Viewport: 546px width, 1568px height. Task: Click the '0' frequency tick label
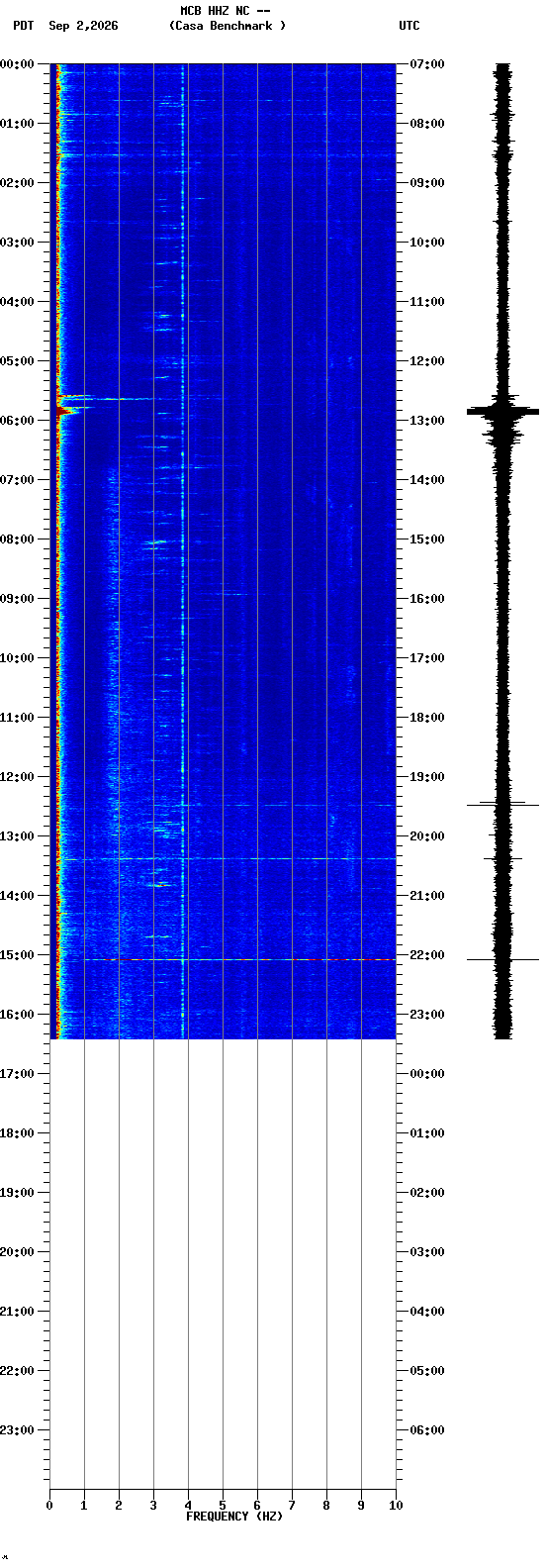49,1506
